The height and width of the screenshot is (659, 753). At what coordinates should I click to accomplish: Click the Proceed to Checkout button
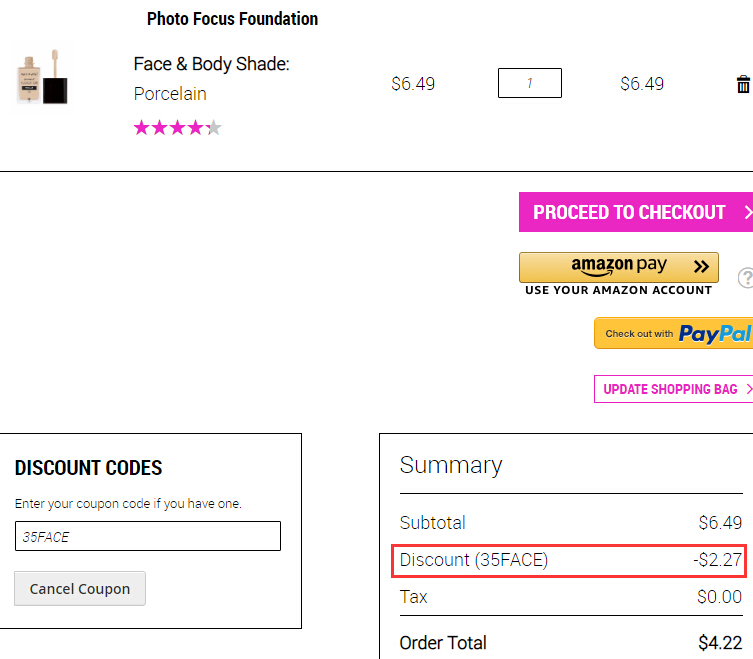point(636,212)
